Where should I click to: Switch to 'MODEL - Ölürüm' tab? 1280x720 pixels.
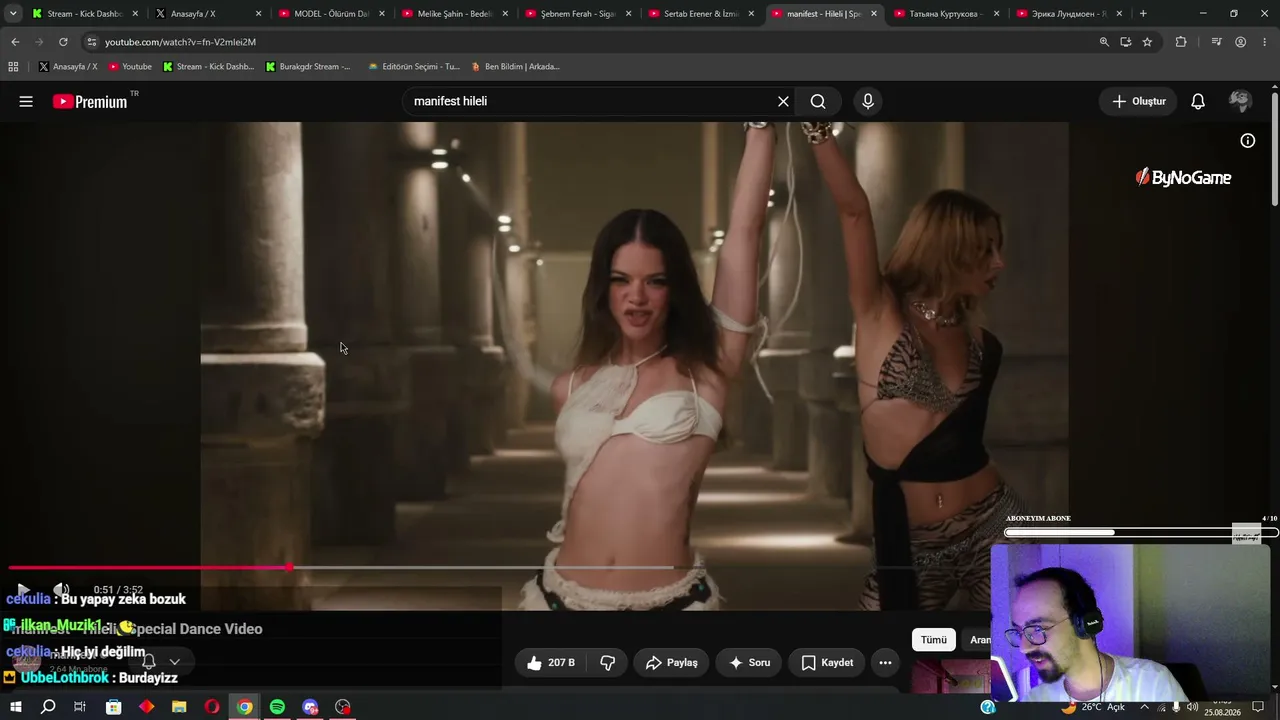click(331, 14)
